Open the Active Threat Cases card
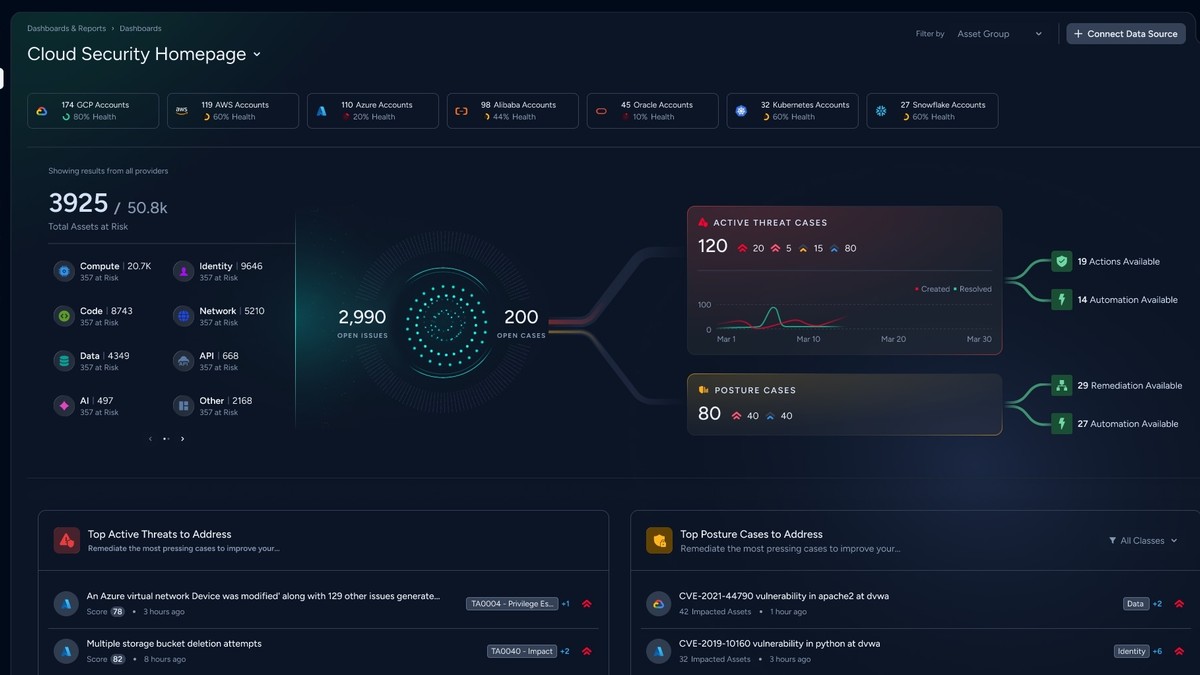The height and width of the screenshot is (675, 1200). [x=844, y=280]
